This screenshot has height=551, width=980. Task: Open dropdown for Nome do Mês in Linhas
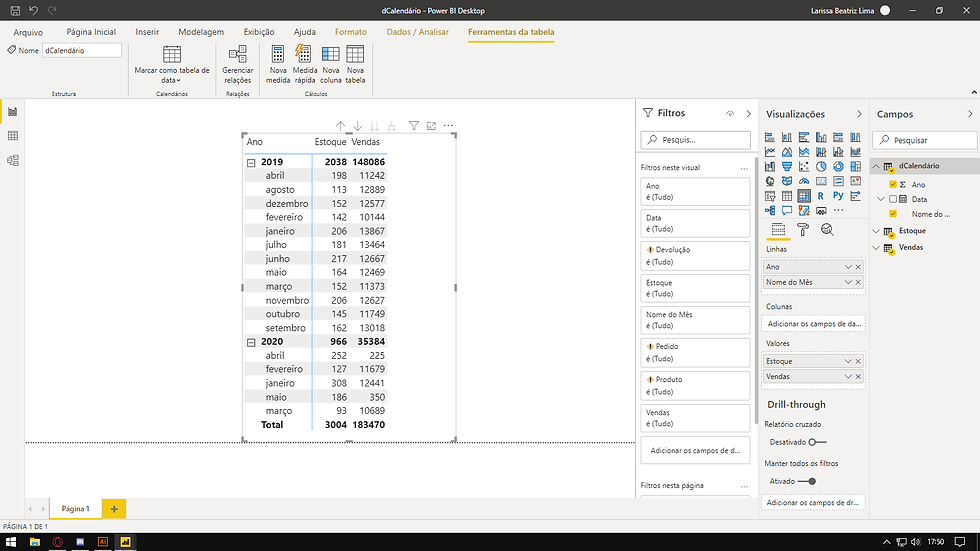pos(848,282)
